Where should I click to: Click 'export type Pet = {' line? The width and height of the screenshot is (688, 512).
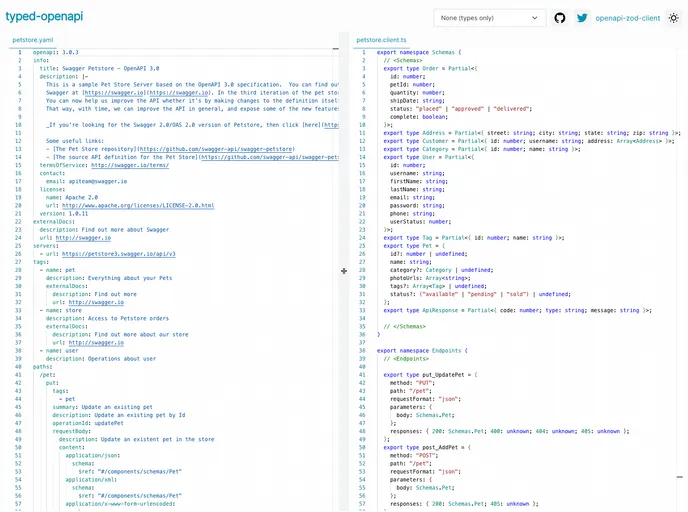pyautogui.click(x=414, y=246)
